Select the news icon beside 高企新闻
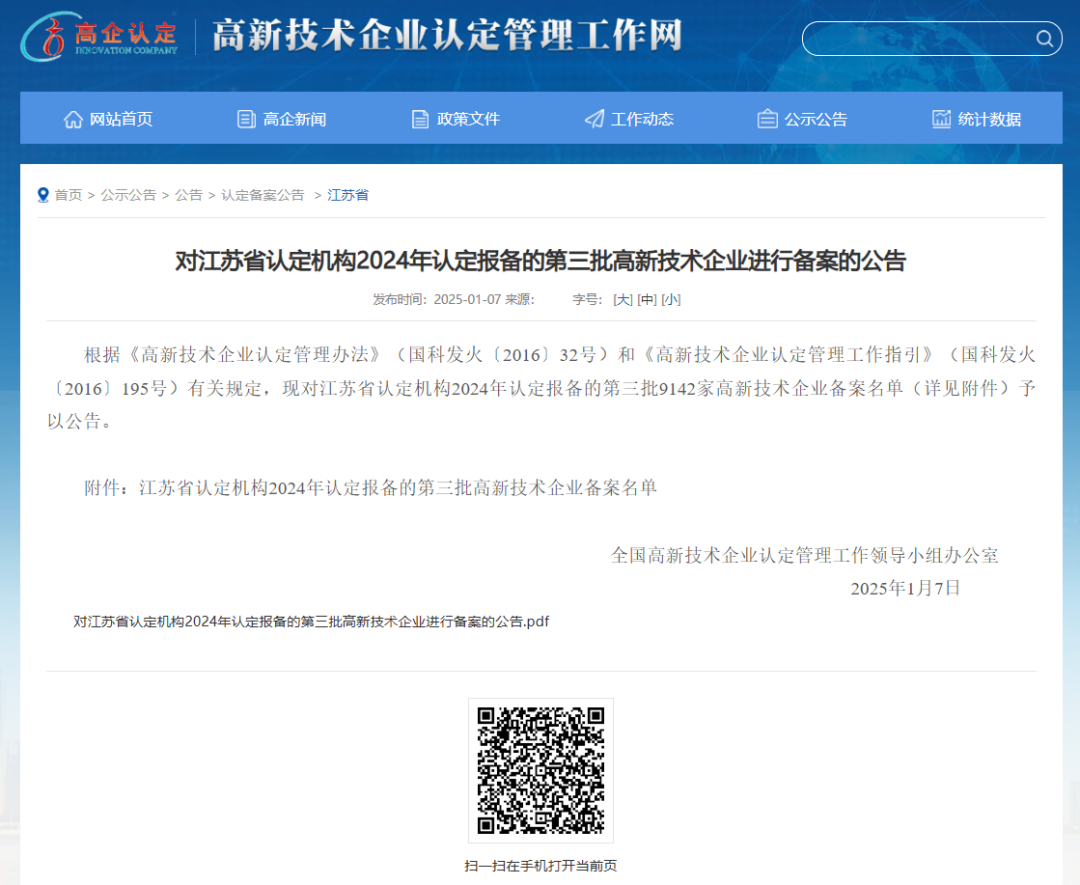This screenshot has width=1080, height=885. pyautogui.click(x=246, y=118)
